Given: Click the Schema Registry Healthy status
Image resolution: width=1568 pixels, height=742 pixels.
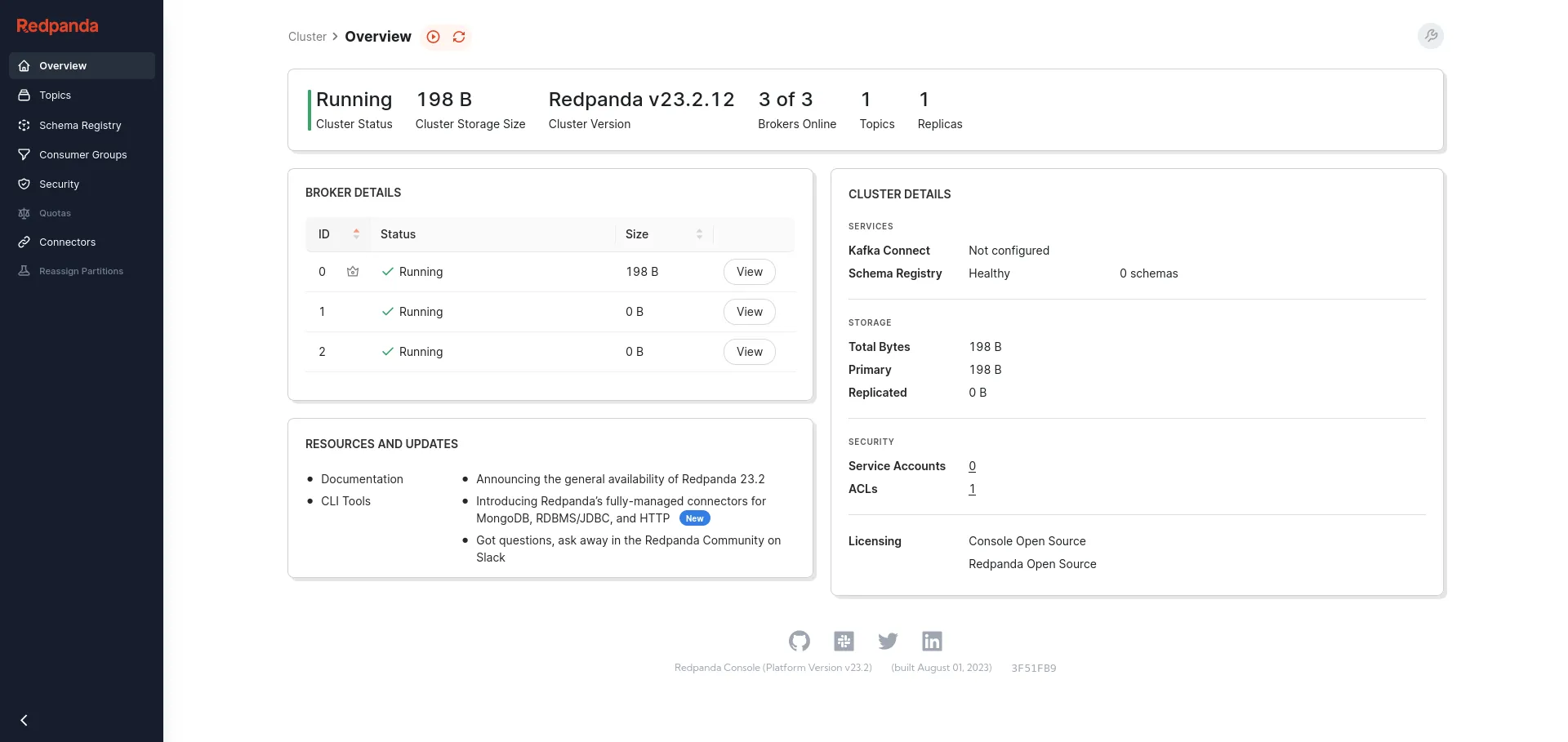Looking at the screenshot, I should click(989, 273).
